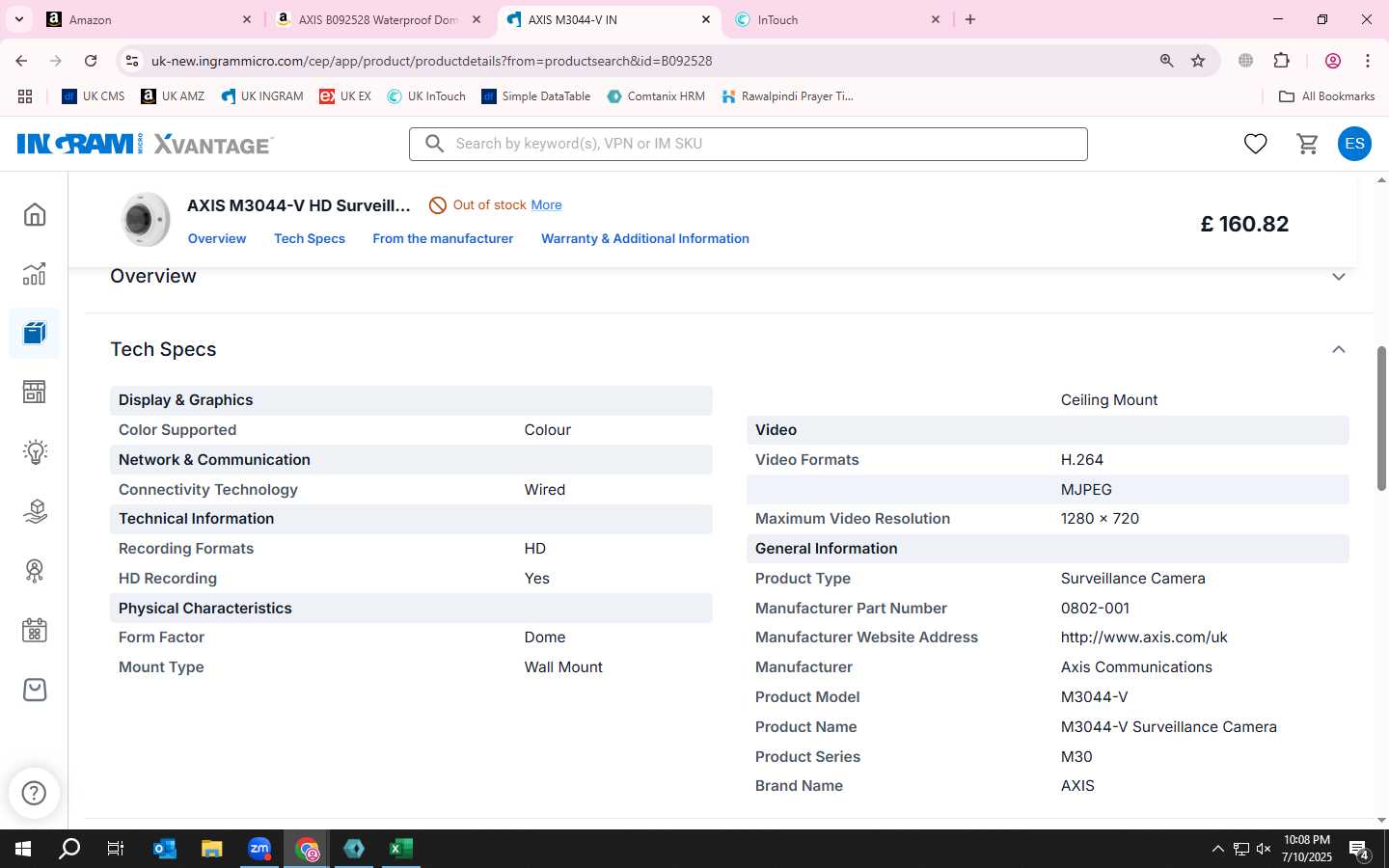The height and width of the screenshot is (868, 1389).
Task: Open the Windows notification center icon
Action: point(1359,850)
